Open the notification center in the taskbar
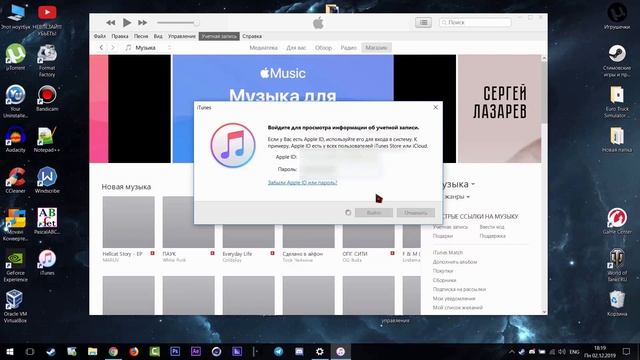 coord(627,351)
